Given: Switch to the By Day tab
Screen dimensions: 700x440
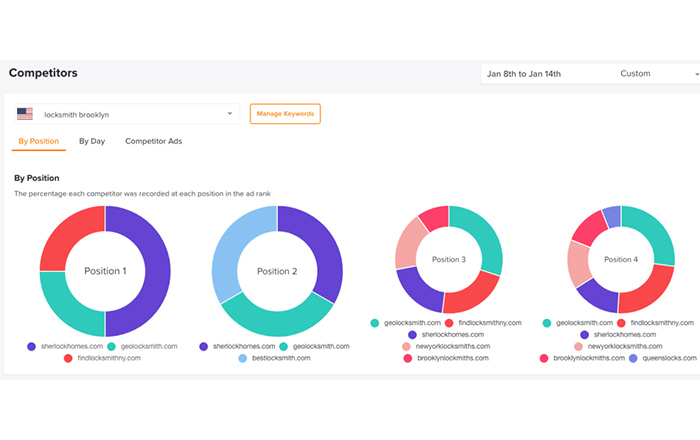Looking at the screenshot, I should [92, 141].
